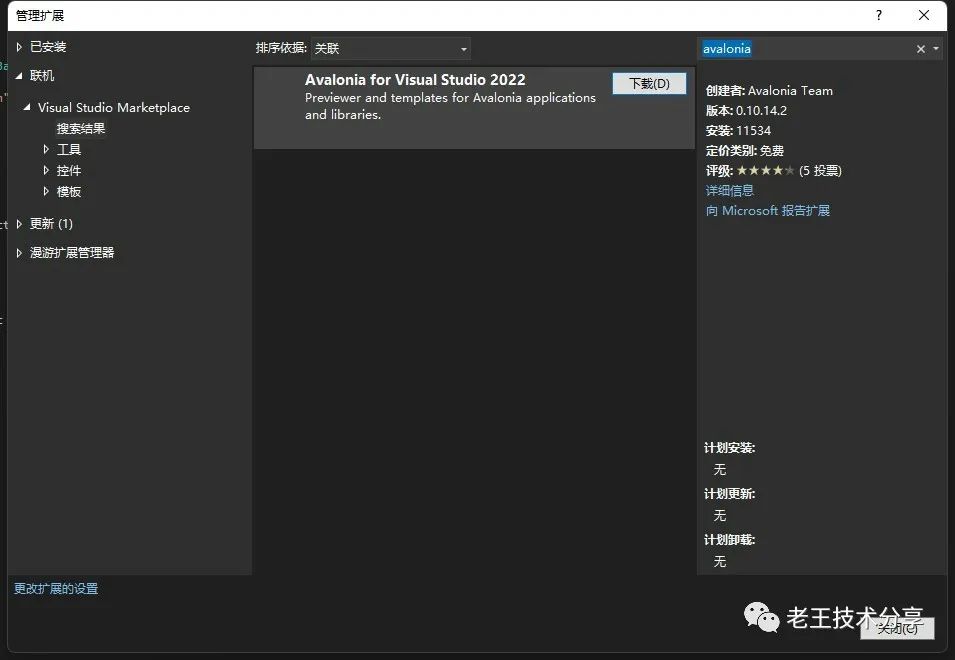Image resolution: width=955 pixels, height=660 pixels.
Task: Click the 关闭 close button
Action: coord(897,628)
